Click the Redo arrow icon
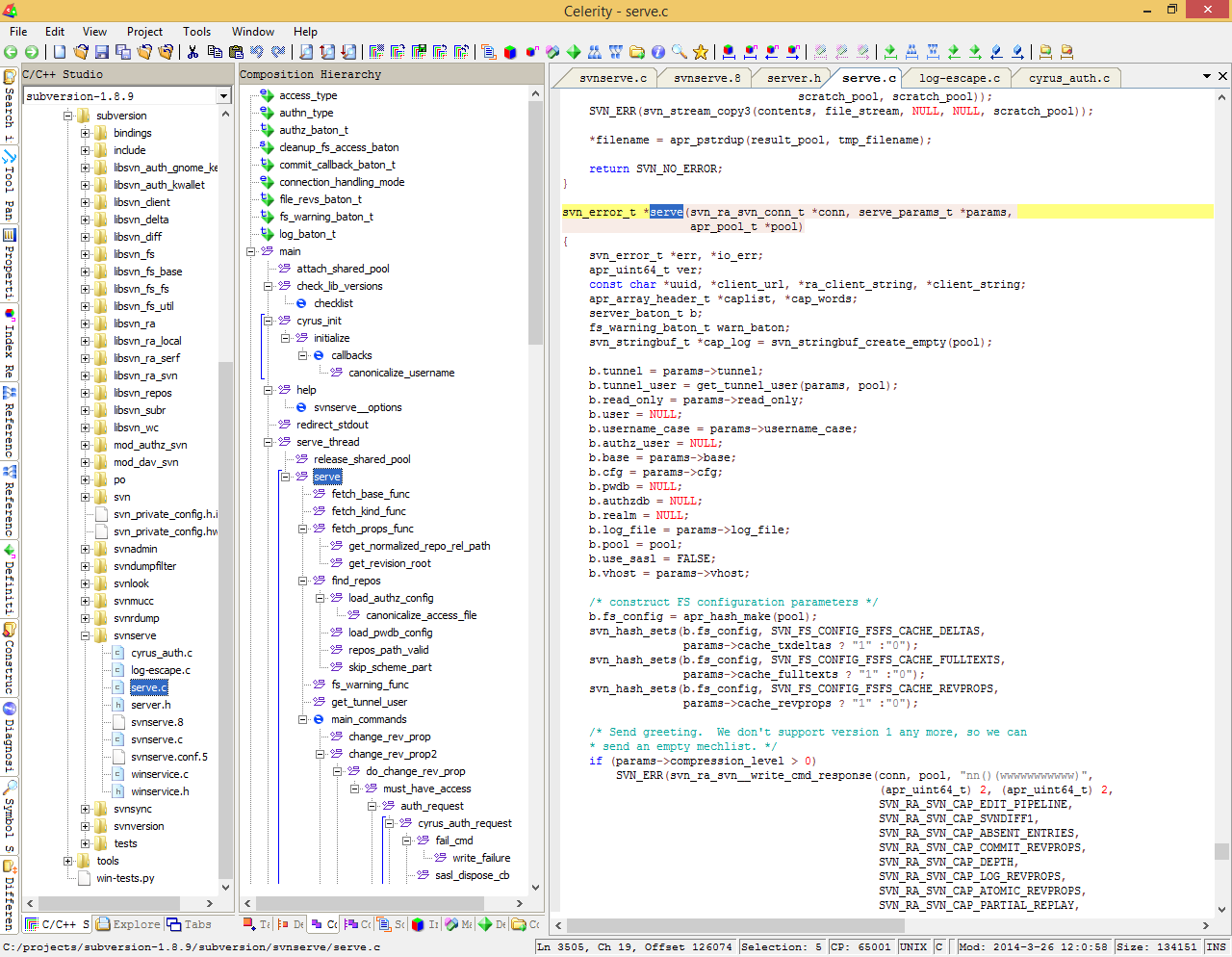This screenshot has height=957, width=1232. click(278, 52)
